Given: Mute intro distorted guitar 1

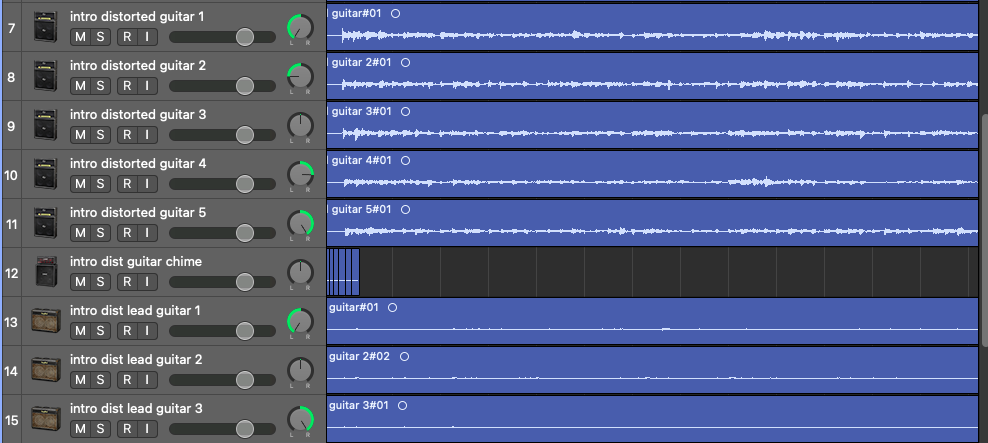Looking at the screenshot, I should [80, 37].
